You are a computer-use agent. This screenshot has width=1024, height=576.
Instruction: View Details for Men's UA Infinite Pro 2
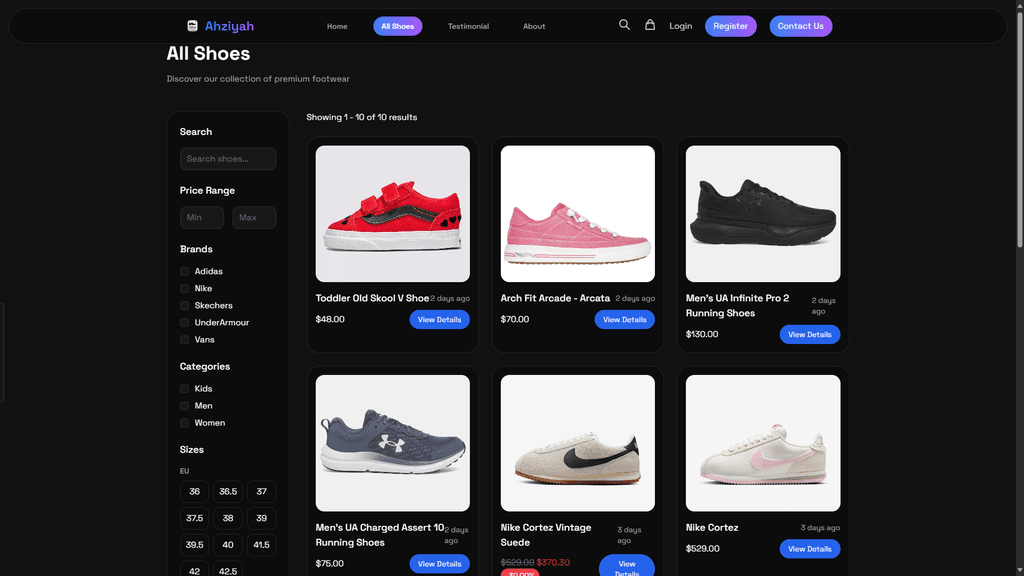(x=810, y=334)
